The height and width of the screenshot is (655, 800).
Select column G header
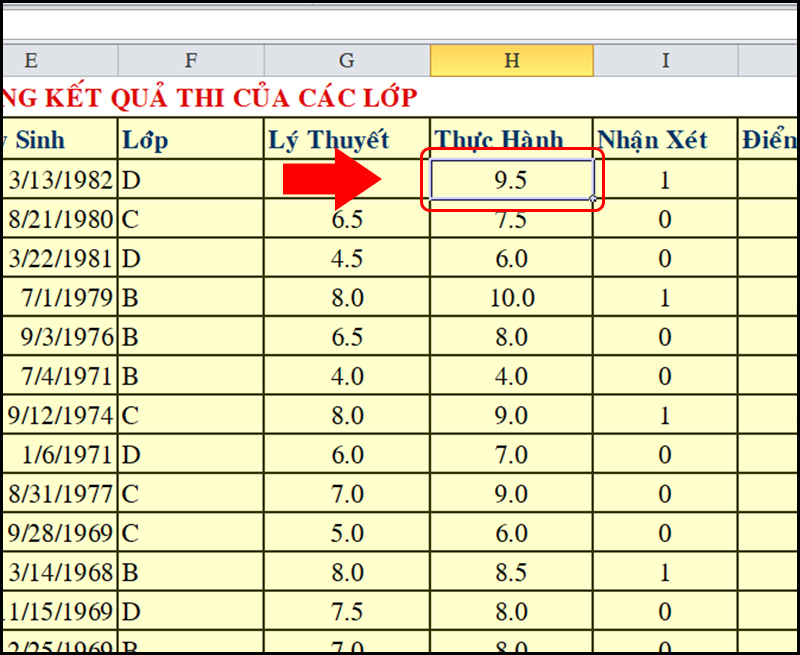(346, 61)
